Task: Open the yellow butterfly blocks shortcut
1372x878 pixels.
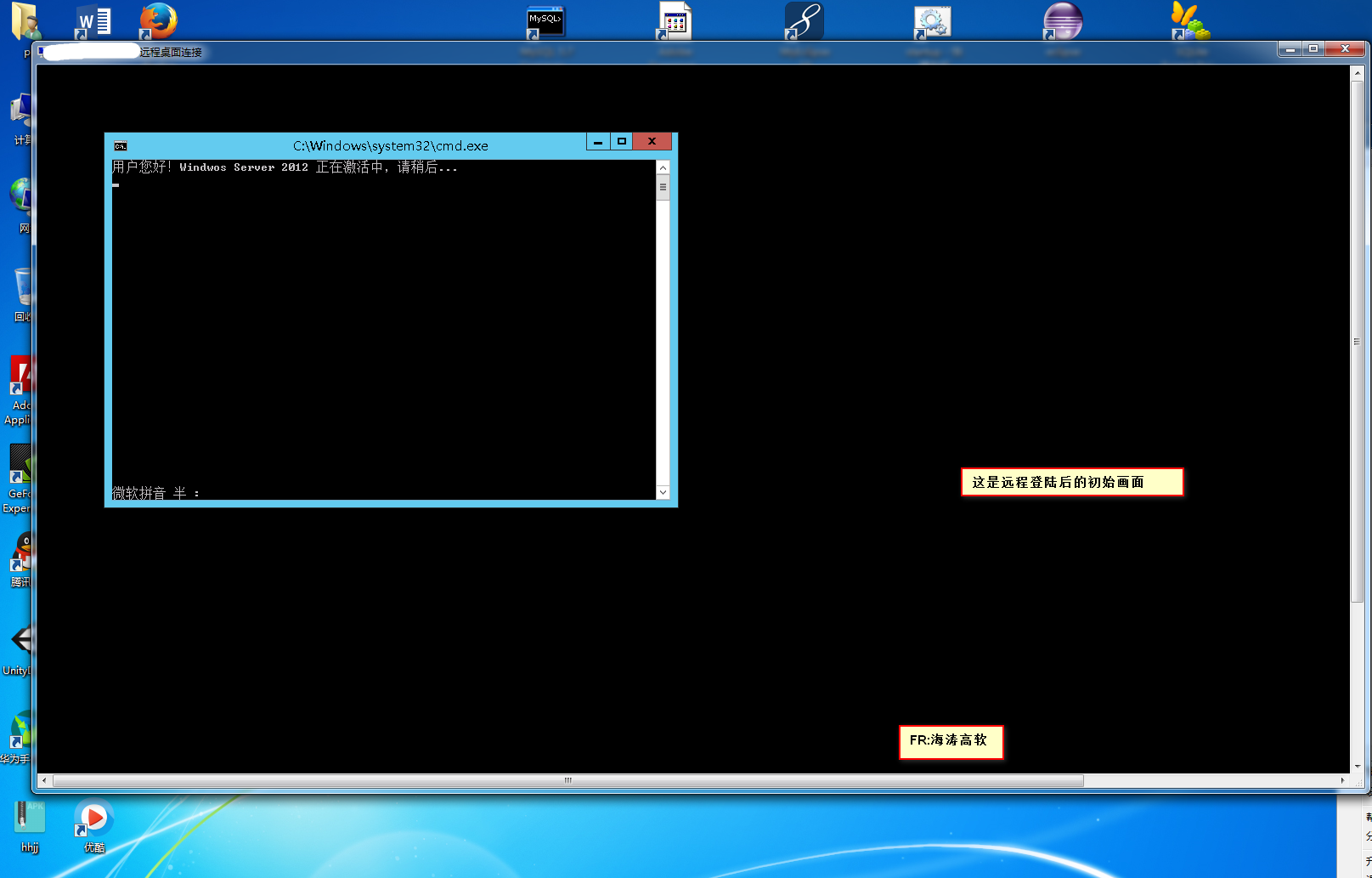Action: pos(1191,21)
